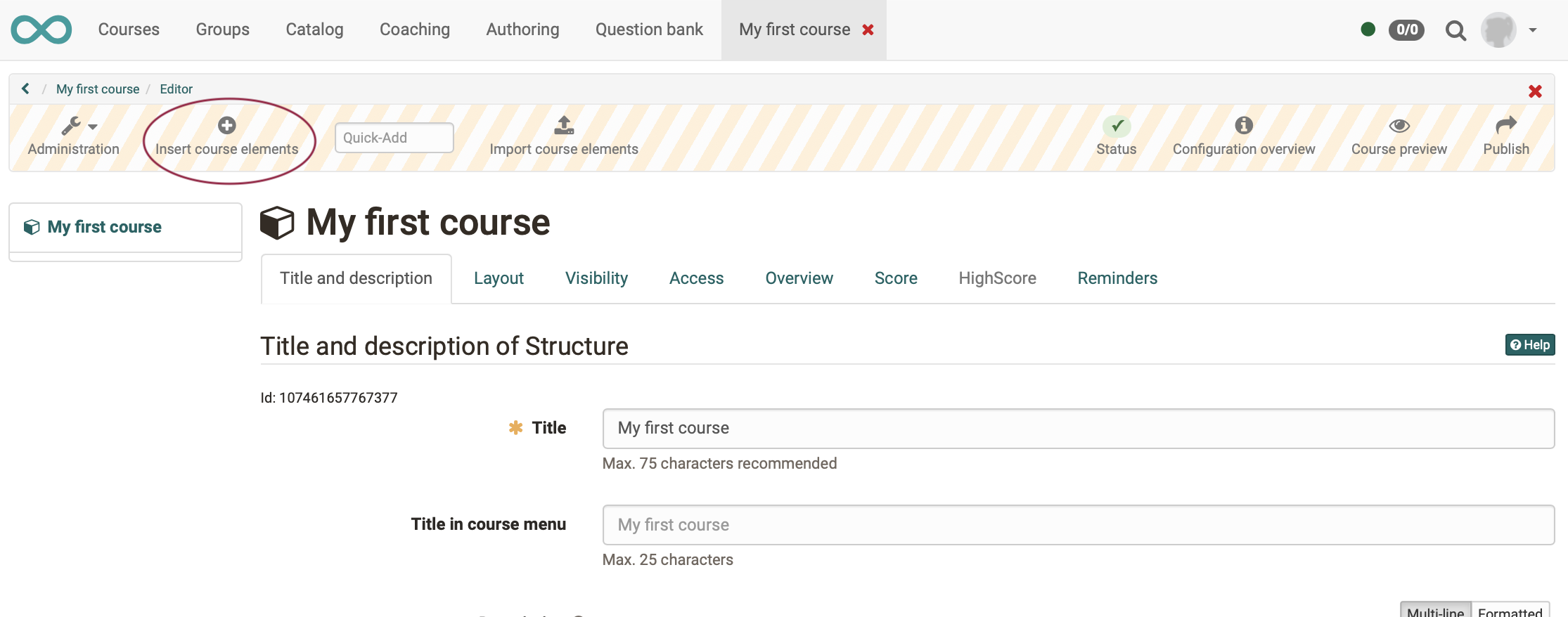Image resolution: width=1568 pixels, height=617 pixels.
Task: Close the editor with red X
Action: pos(1535,91)
